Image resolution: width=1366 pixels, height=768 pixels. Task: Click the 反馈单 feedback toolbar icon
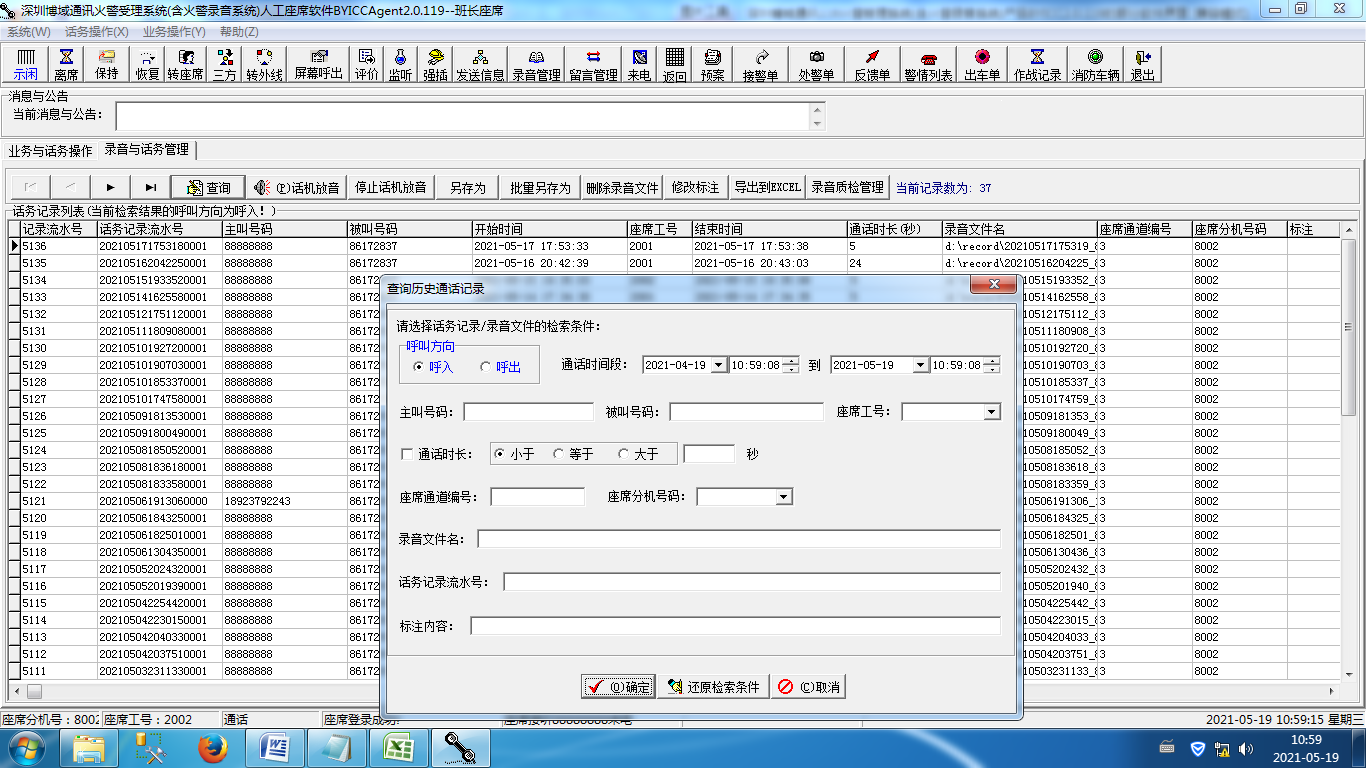[872, 65]
